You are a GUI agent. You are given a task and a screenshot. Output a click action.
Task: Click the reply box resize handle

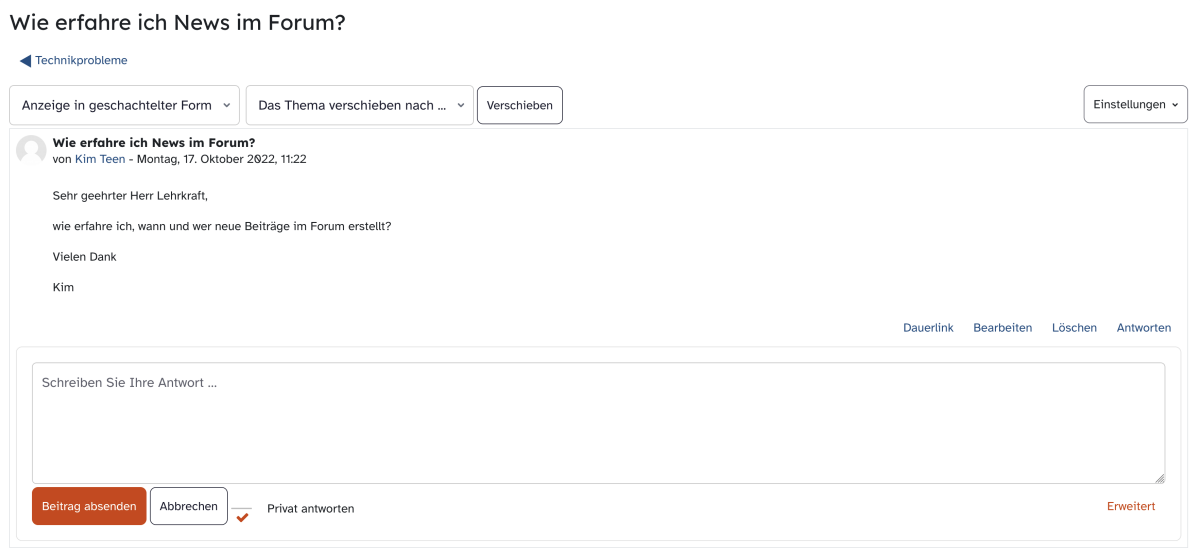[1159, 478]
